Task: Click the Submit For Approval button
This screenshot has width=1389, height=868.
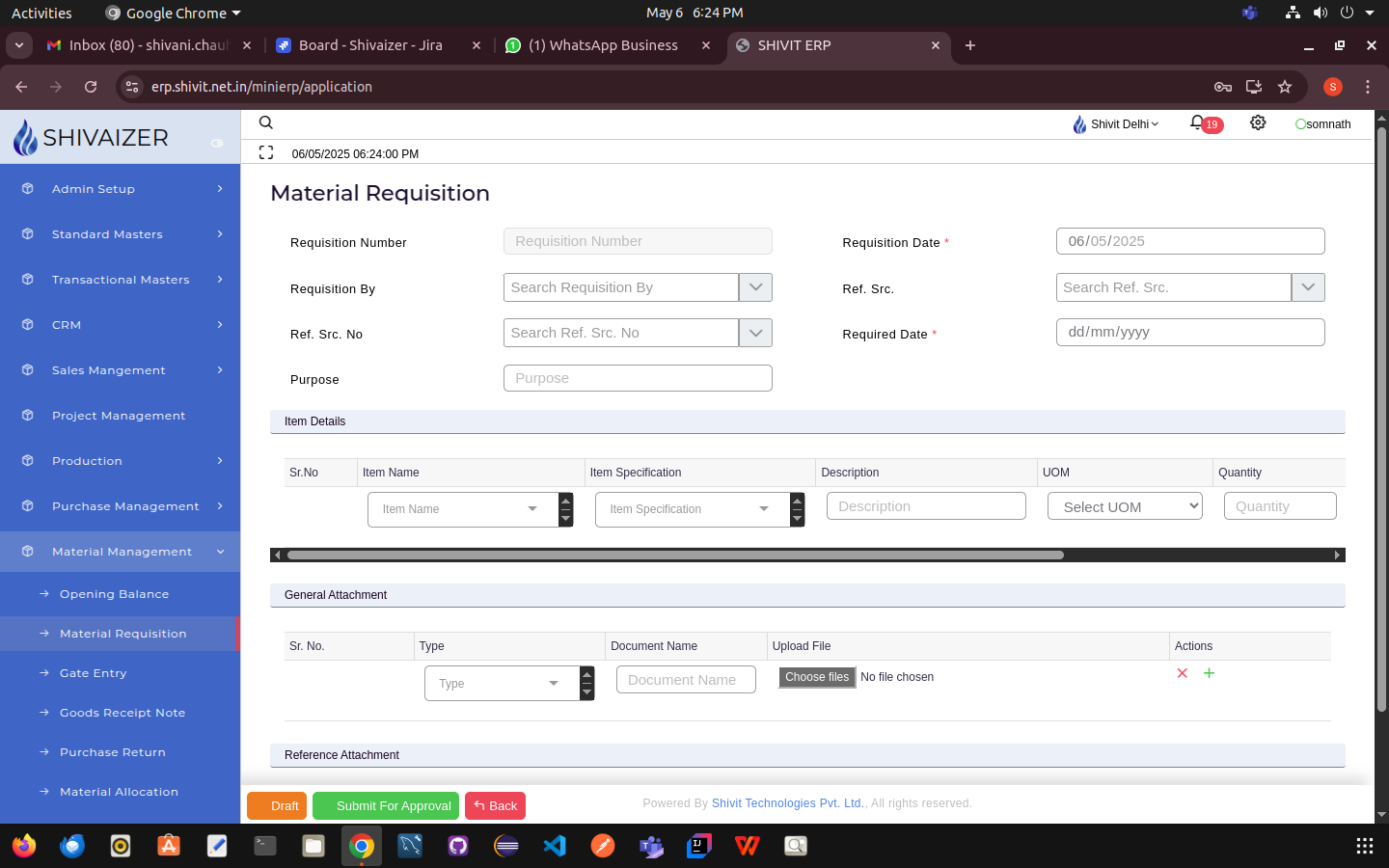Action: point(386,805)
